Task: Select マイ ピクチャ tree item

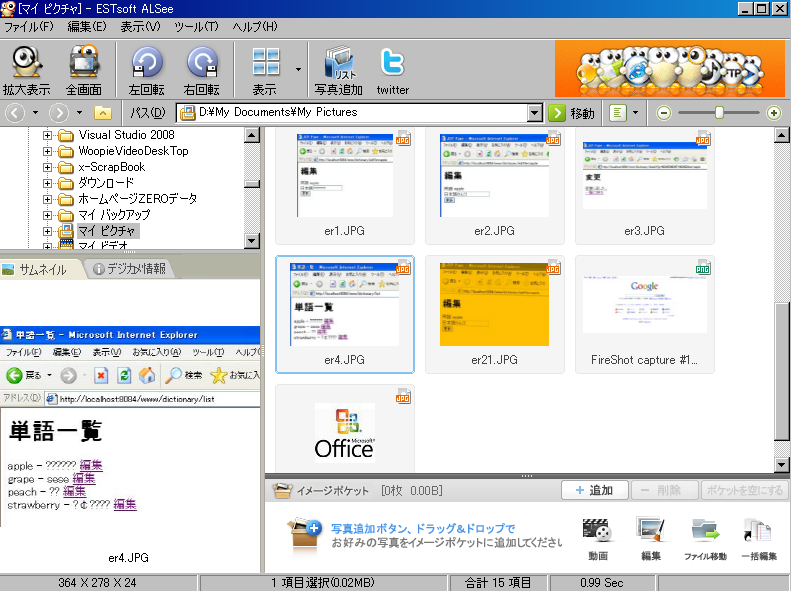Action: coord(107,231)
